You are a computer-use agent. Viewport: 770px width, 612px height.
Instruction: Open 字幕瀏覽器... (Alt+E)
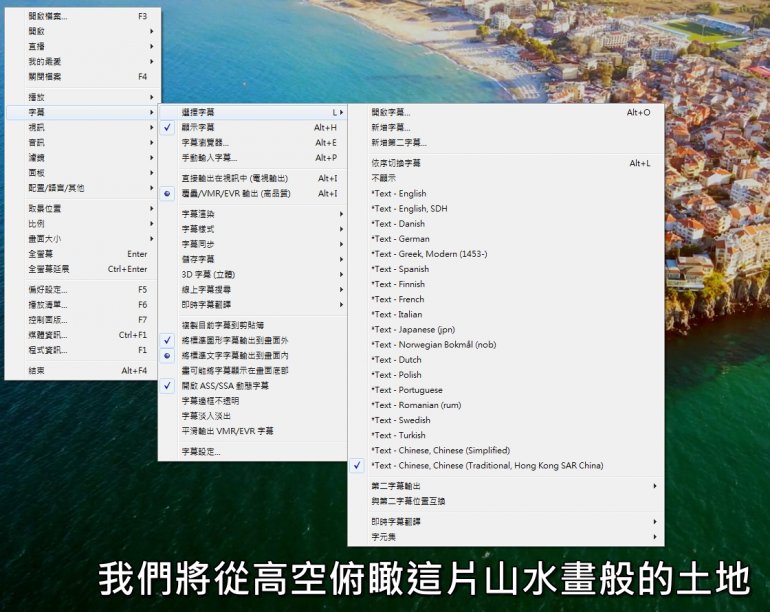point(252,142)
